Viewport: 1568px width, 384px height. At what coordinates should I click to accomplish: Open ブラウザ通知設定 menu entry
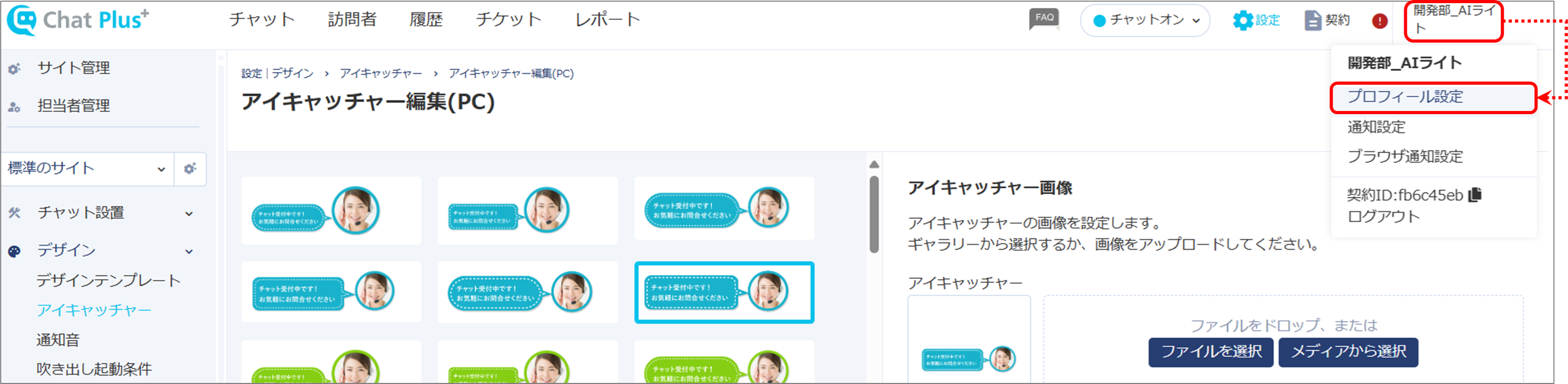coord(1405,156)
